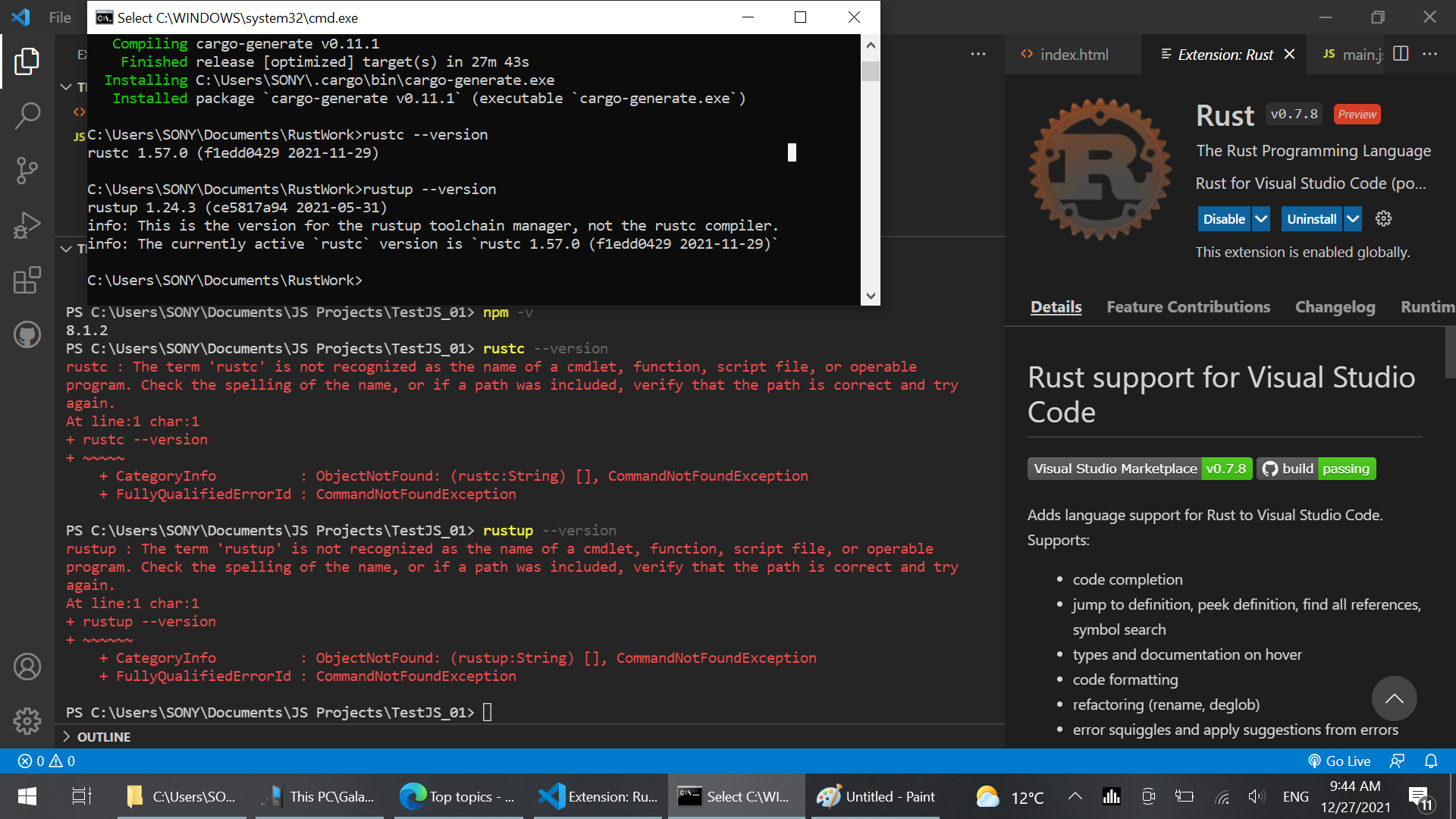This screenshot has height=819, width=1456.
Task: Open the Source Control view
Action: point(27,171)
